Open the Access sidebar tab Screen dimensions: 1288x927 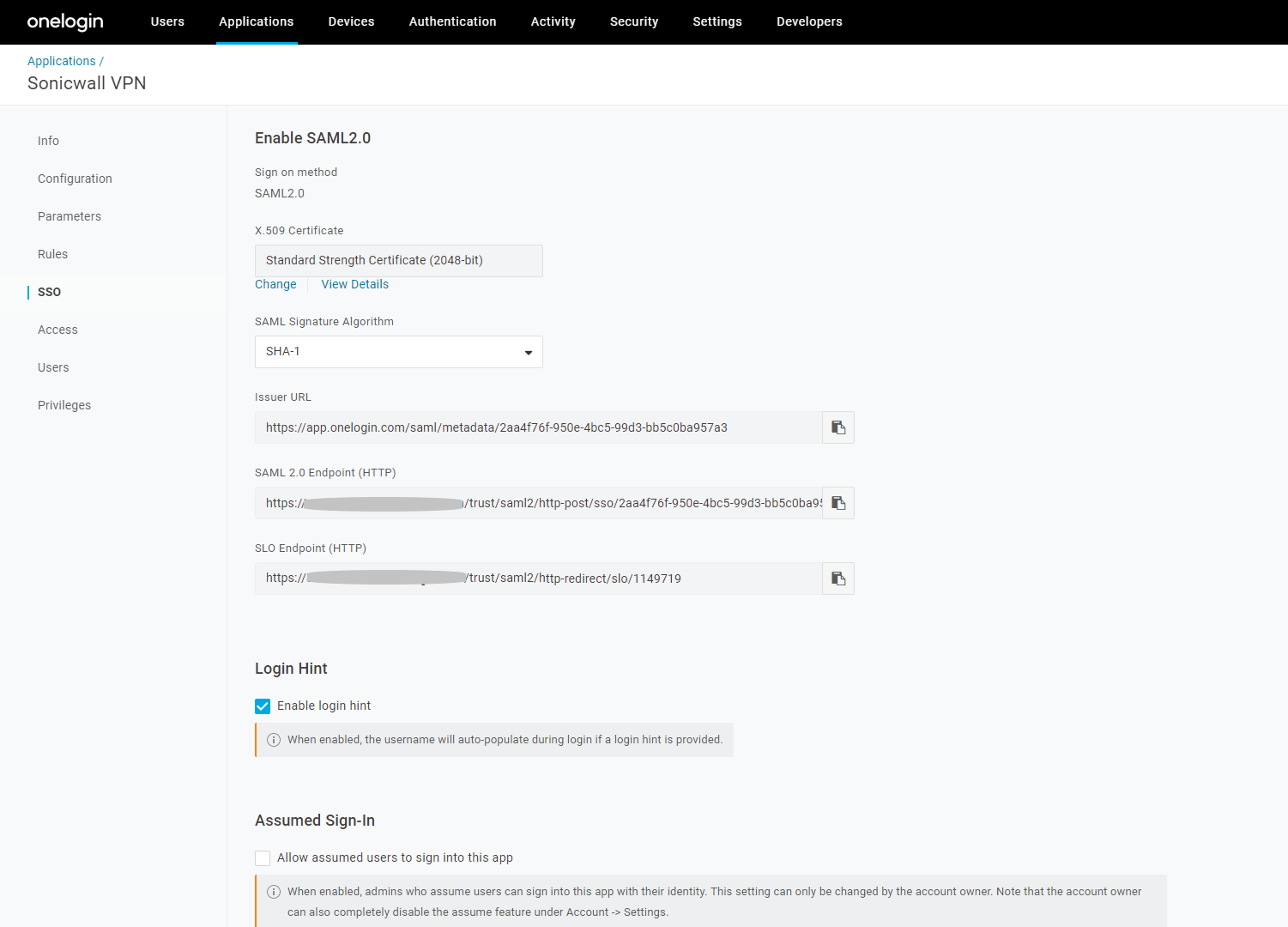click(x=57, y=330)
